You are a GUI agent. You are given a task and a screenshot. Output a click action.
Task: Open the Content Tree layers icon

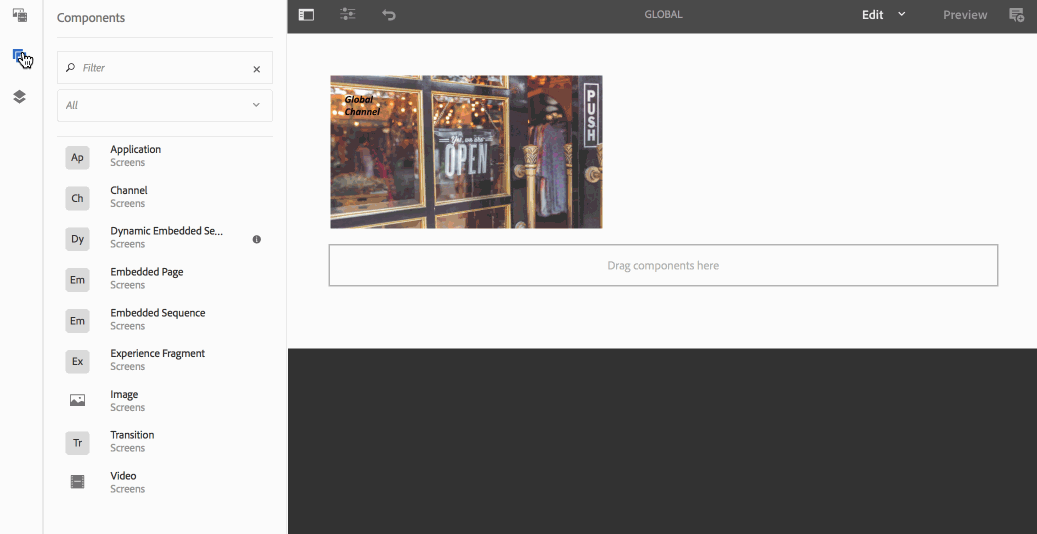click(19, 97)
